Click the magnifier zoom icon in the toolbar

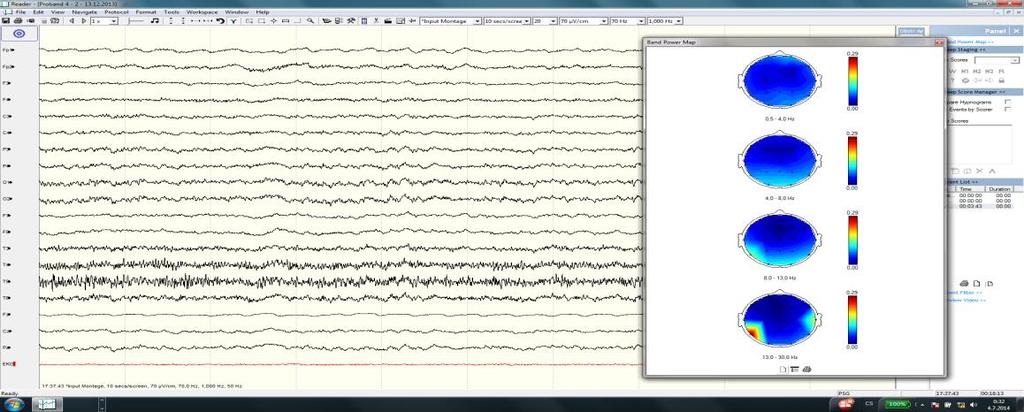pos(310,21)
